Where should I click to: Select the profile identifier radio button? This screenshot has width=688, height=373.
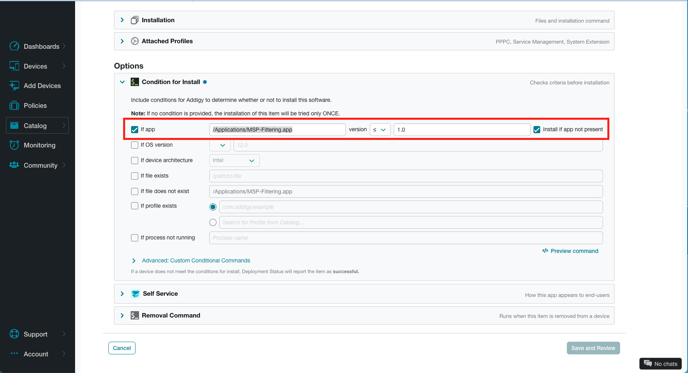(x=213, y=207)
